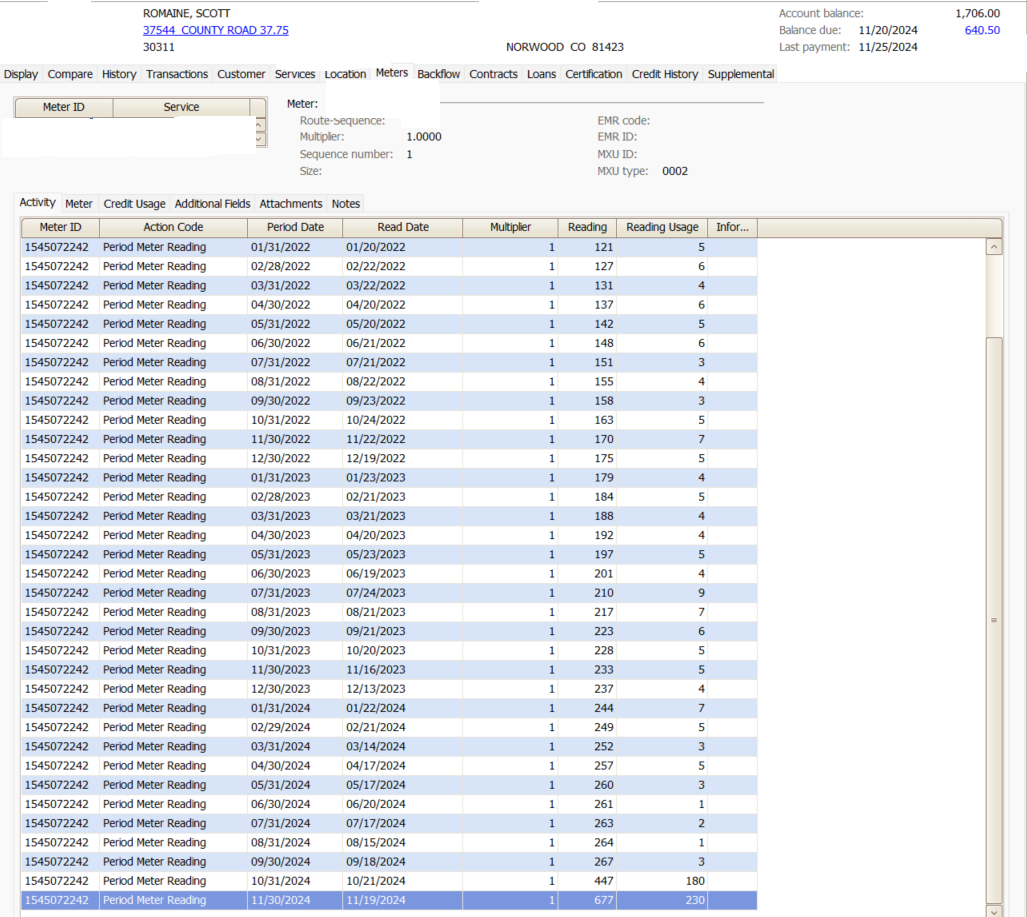Open the Transactions tab
The width and height of the screenshot is (1027, 917).
(x=177, y=74)
